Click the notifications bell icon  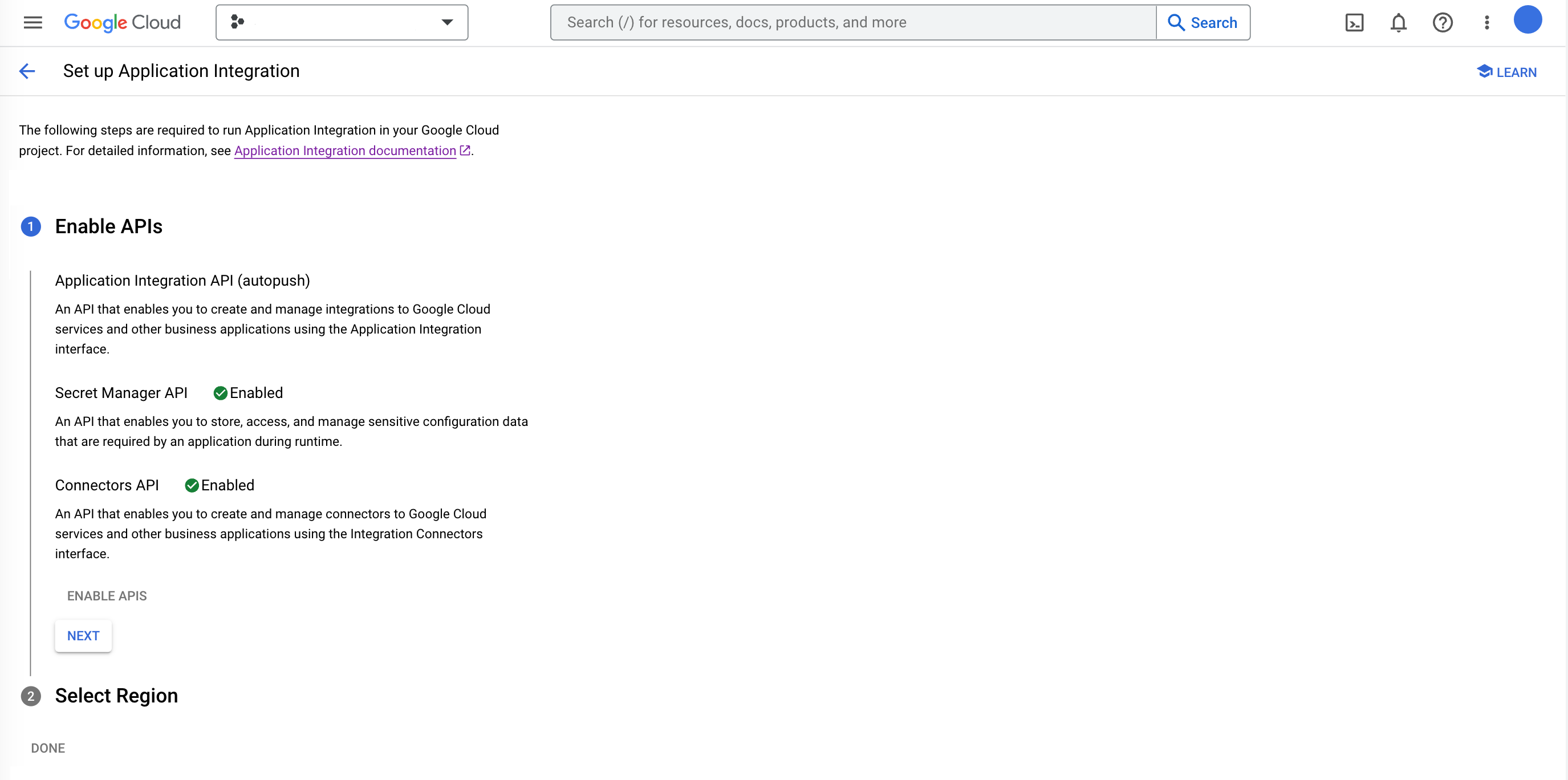click(x=1398, y=22)
